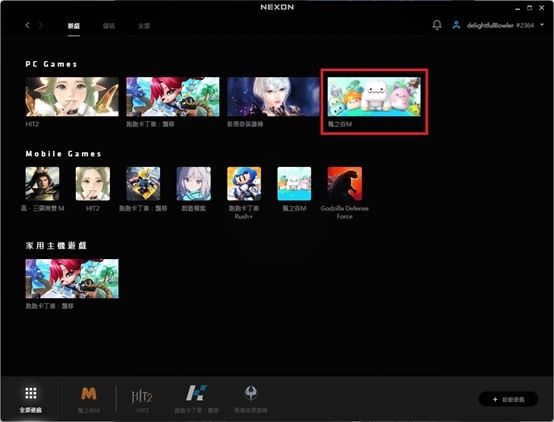
Task: Close the NEXON launcher window
Action: tap(542, 8)
